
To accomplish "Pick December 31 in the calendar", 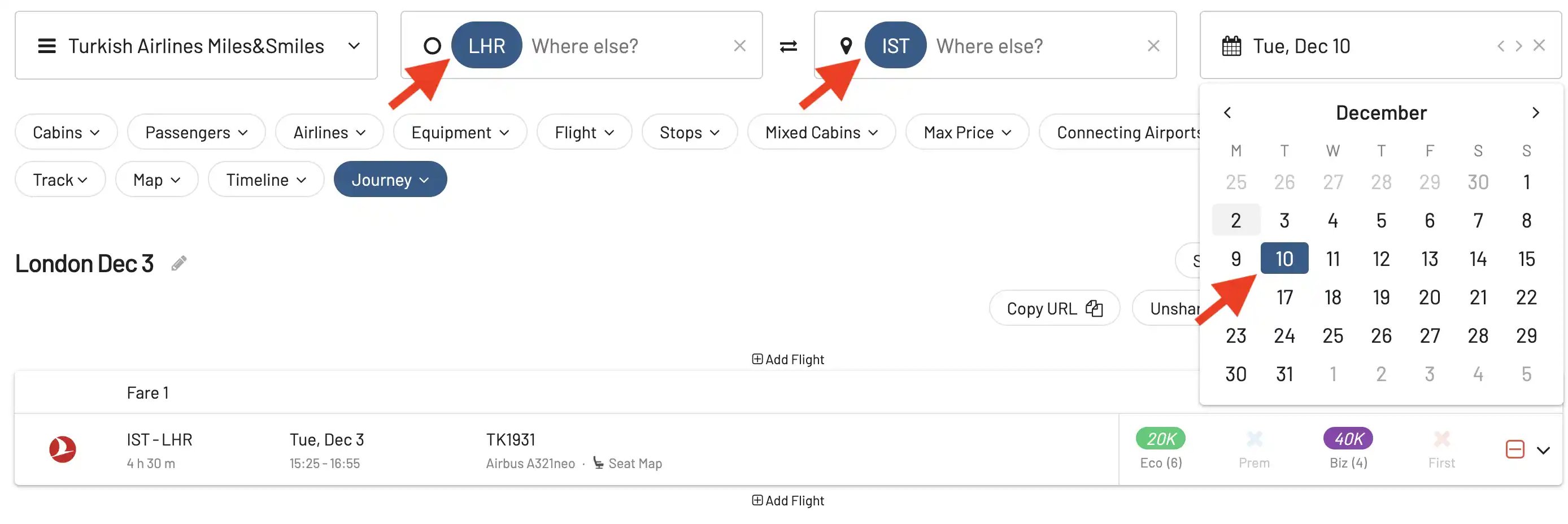I will point(1284,374).
